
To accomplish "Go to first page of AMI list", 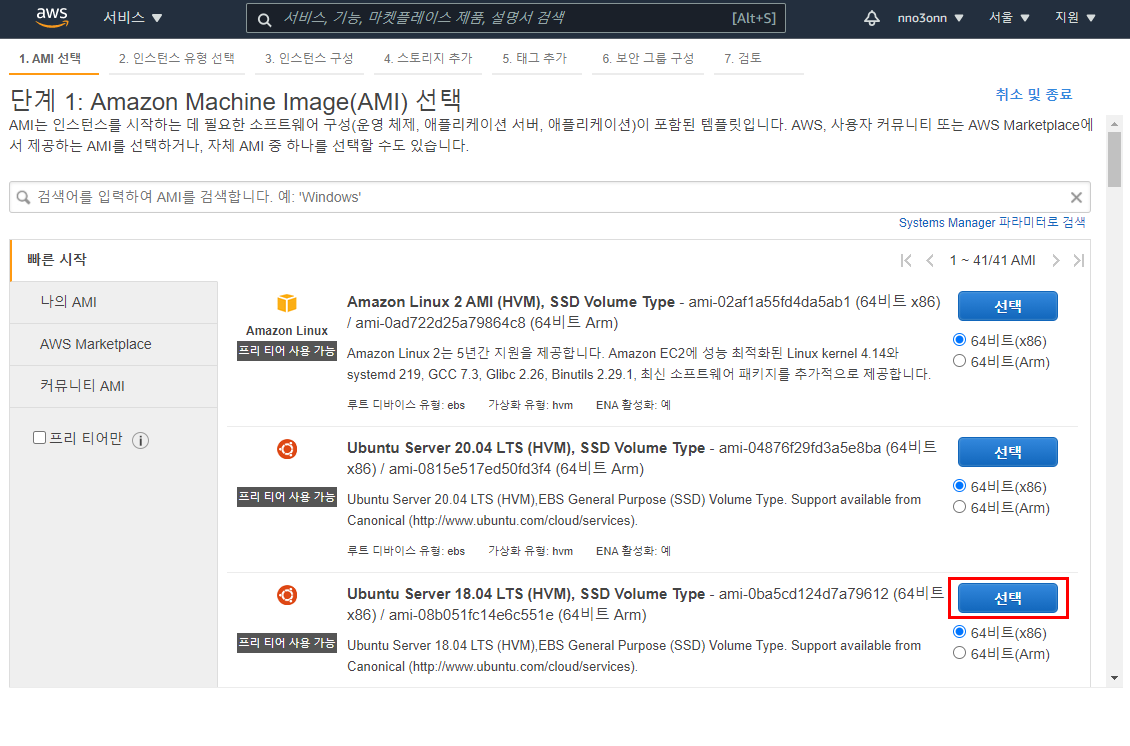I will (906, 260).
